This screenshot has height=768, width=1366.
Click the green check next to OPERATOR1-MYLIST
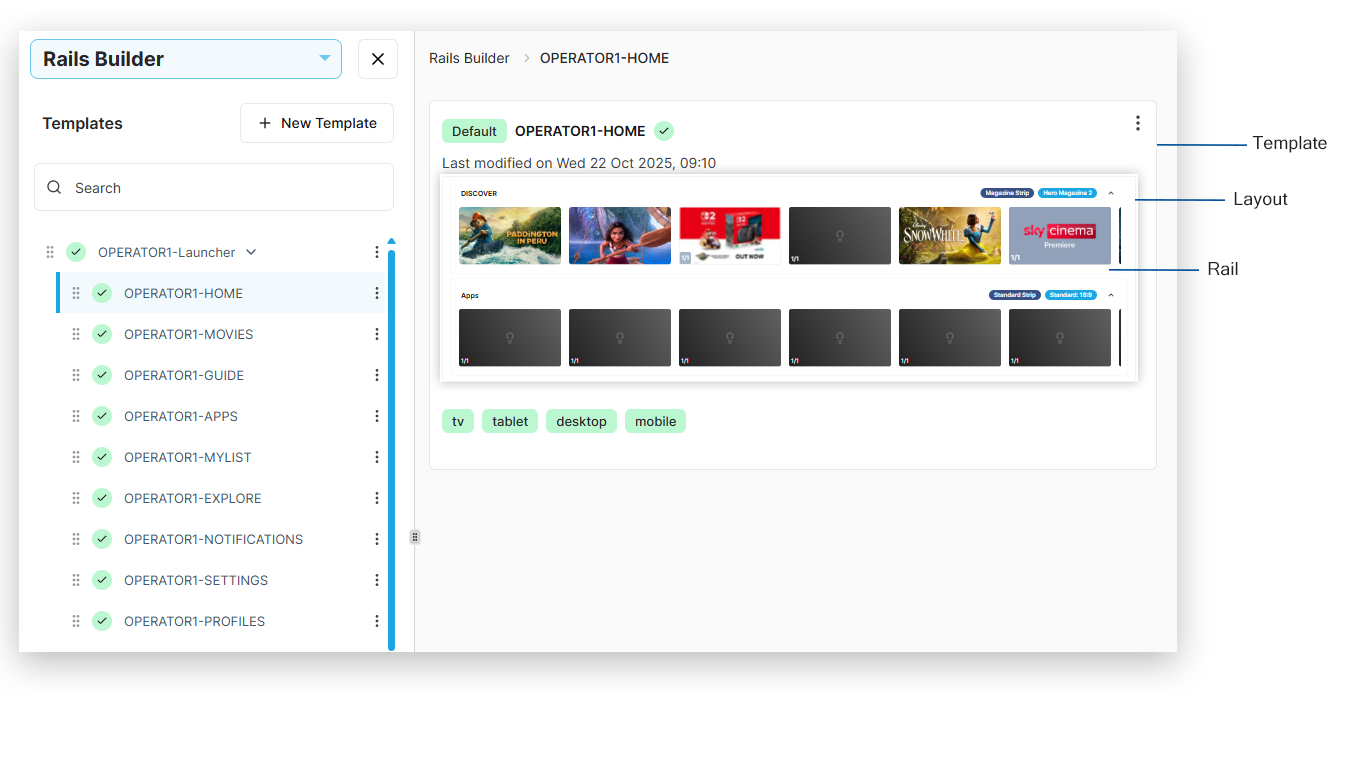click(x=102, y=457)
